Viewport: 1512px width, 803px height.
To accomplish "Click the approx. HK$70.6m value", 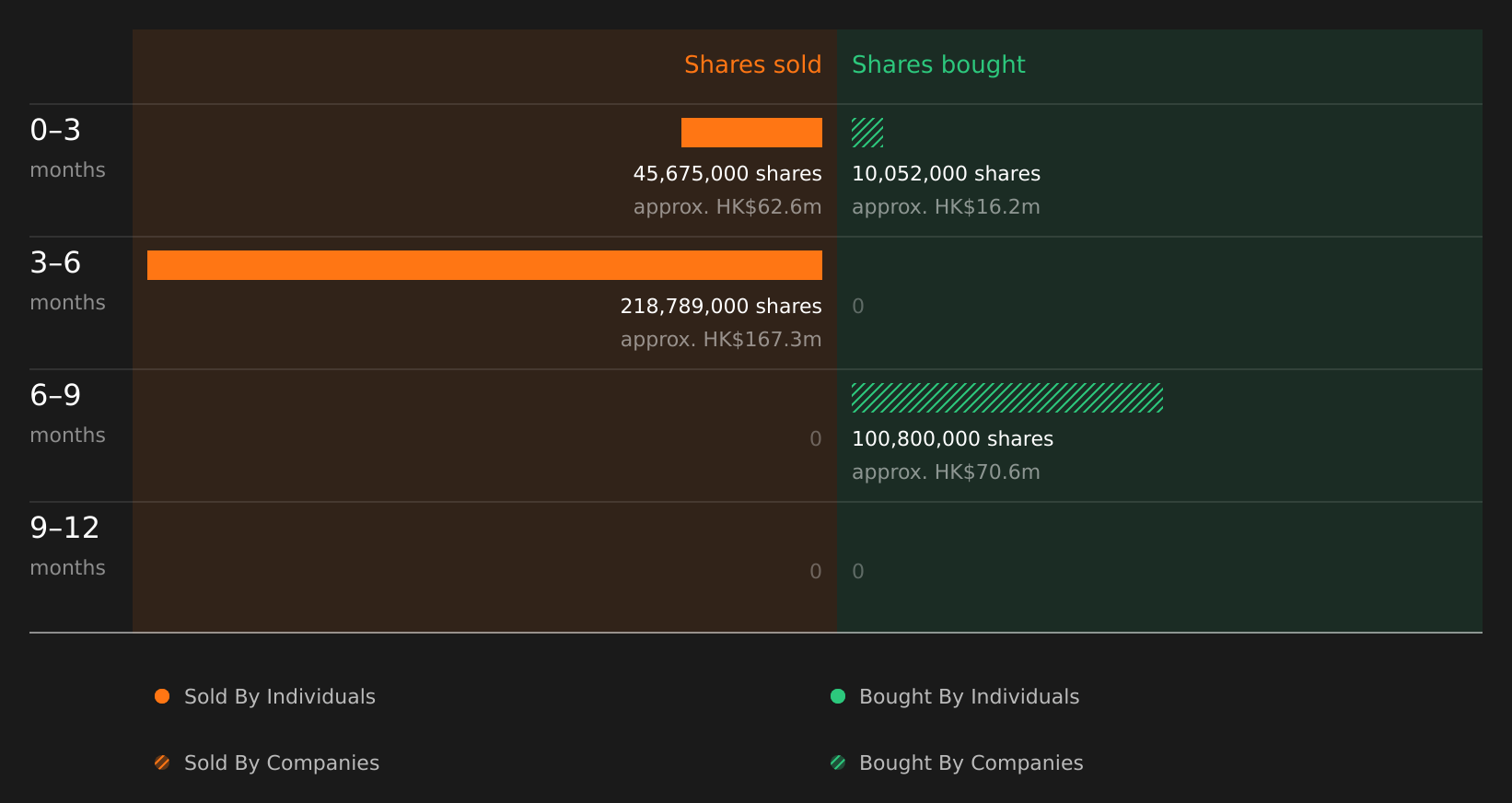I will 946,472.
